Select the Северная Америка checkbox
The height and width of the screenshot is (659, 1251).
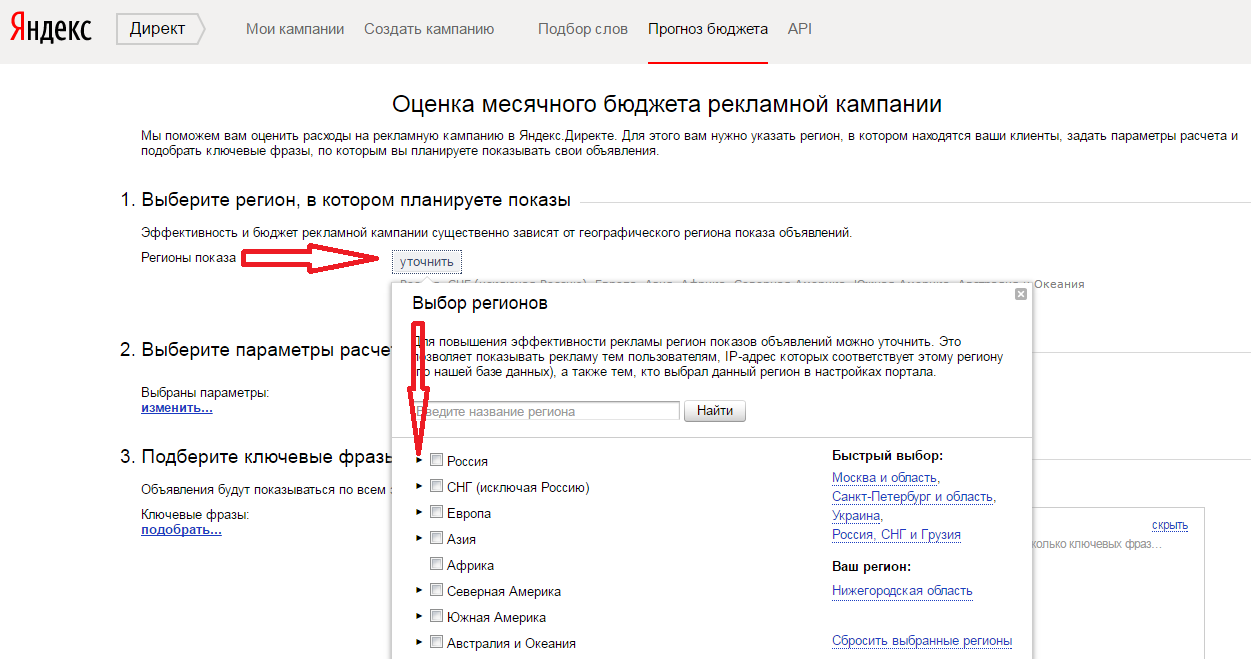436,590
